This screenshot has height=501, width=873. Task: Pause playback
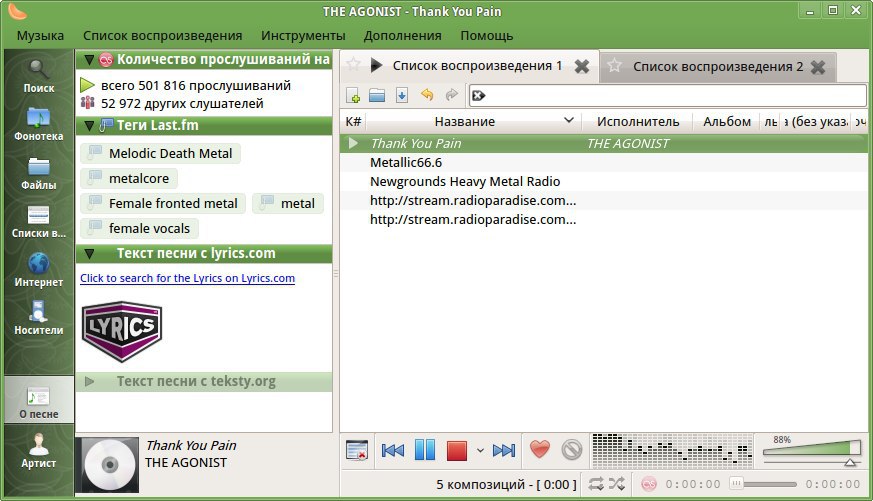tap(425, 450)
